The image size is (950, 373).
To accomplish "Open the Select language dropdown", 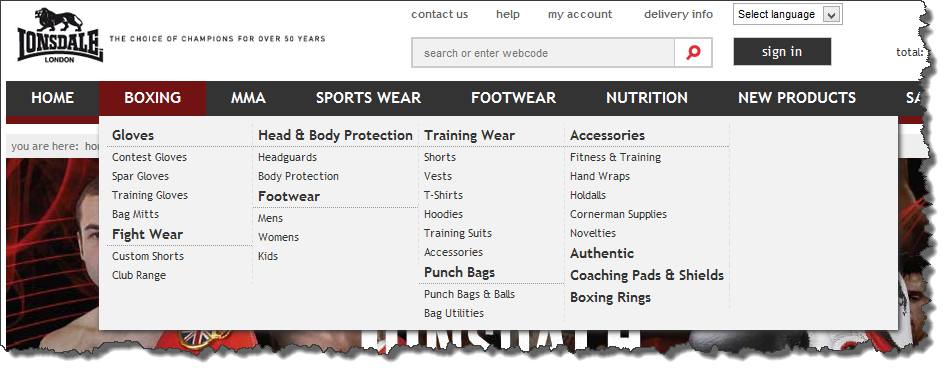I will [787, 15].
